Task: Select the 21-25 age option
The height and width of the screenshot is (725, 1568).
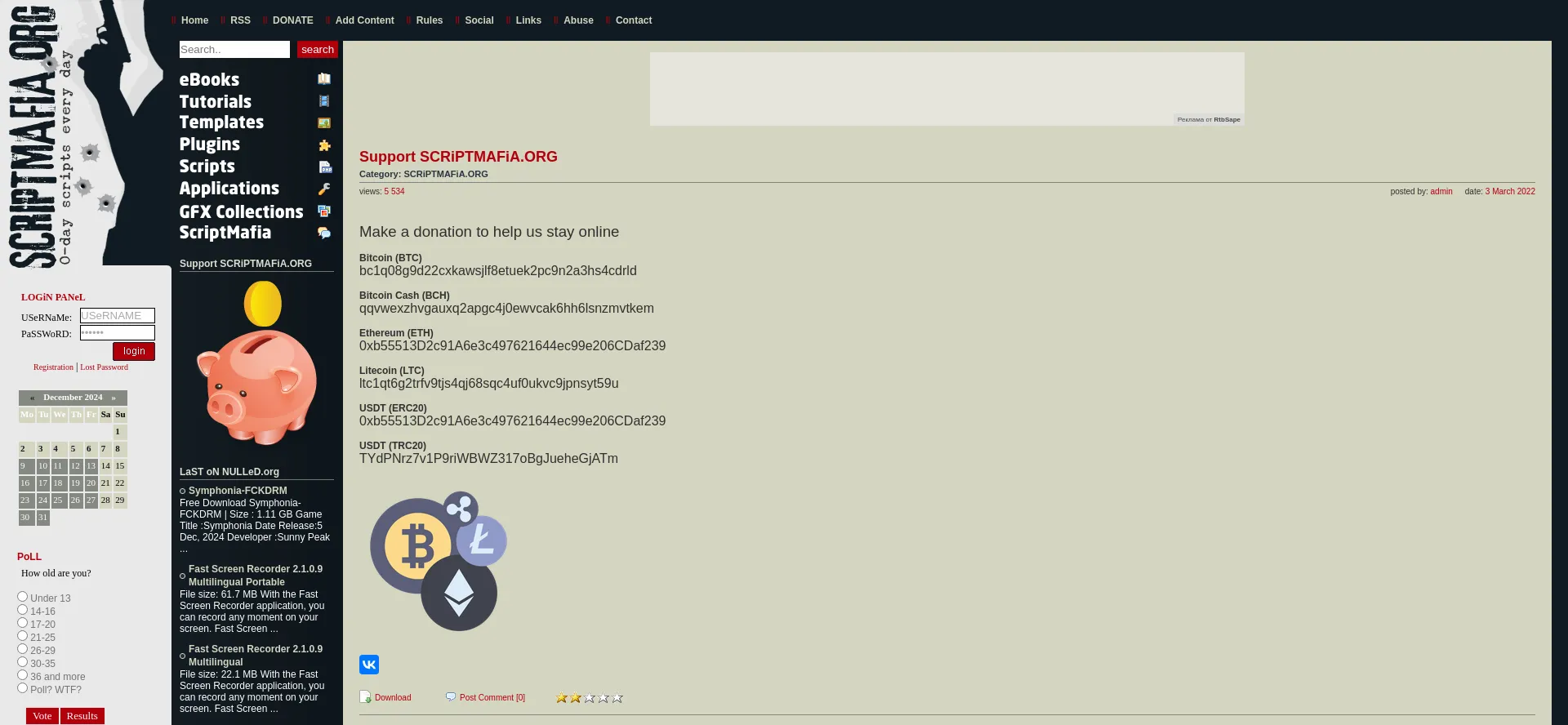Action: [23, 636]
